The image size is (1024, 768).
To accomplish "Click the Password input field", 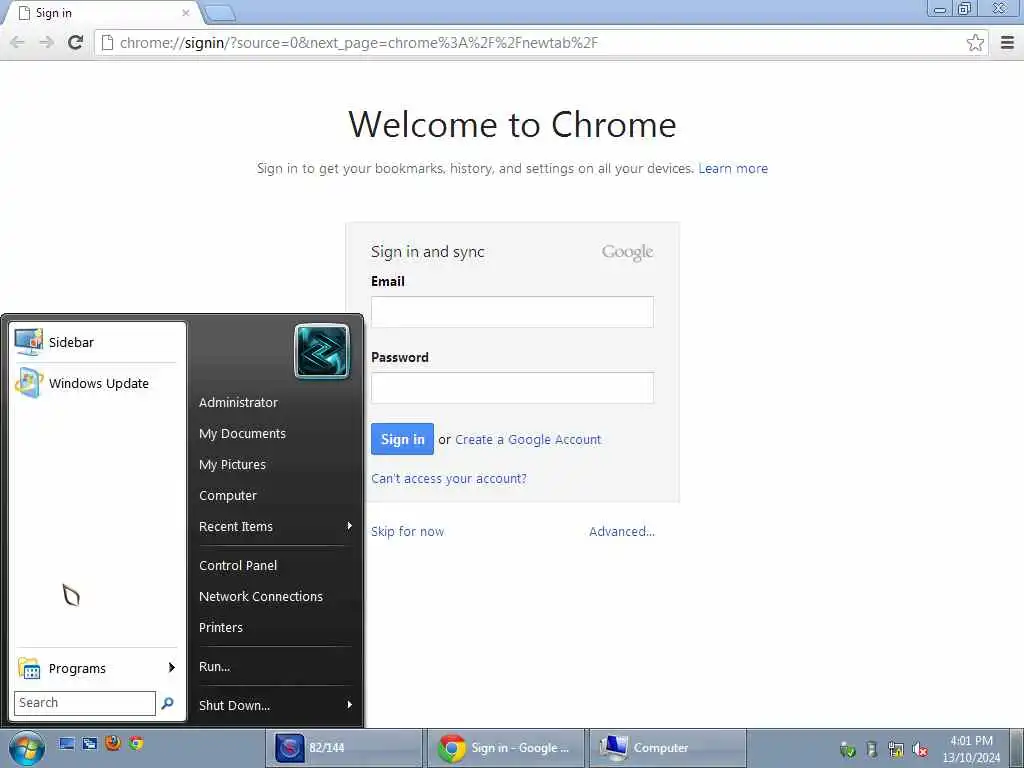I will (512, 388).
